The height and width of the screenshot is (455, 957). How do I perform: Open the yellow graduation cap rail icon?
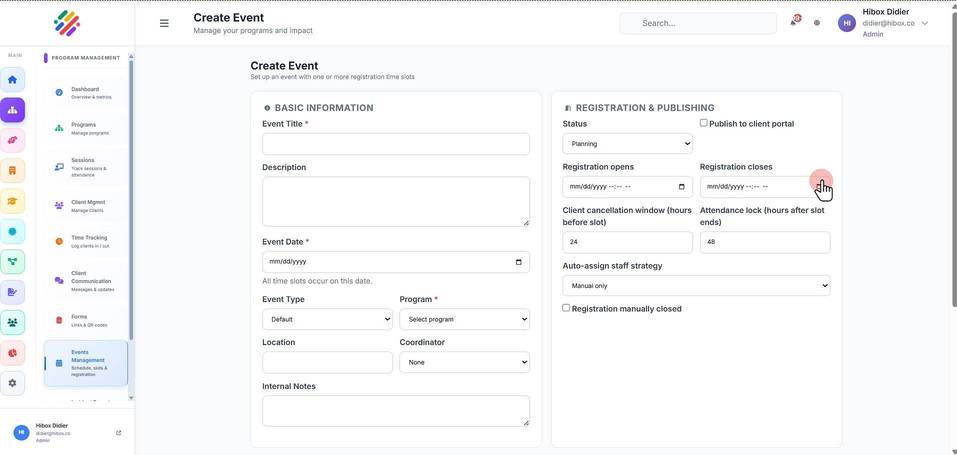[x=12, y=201]
